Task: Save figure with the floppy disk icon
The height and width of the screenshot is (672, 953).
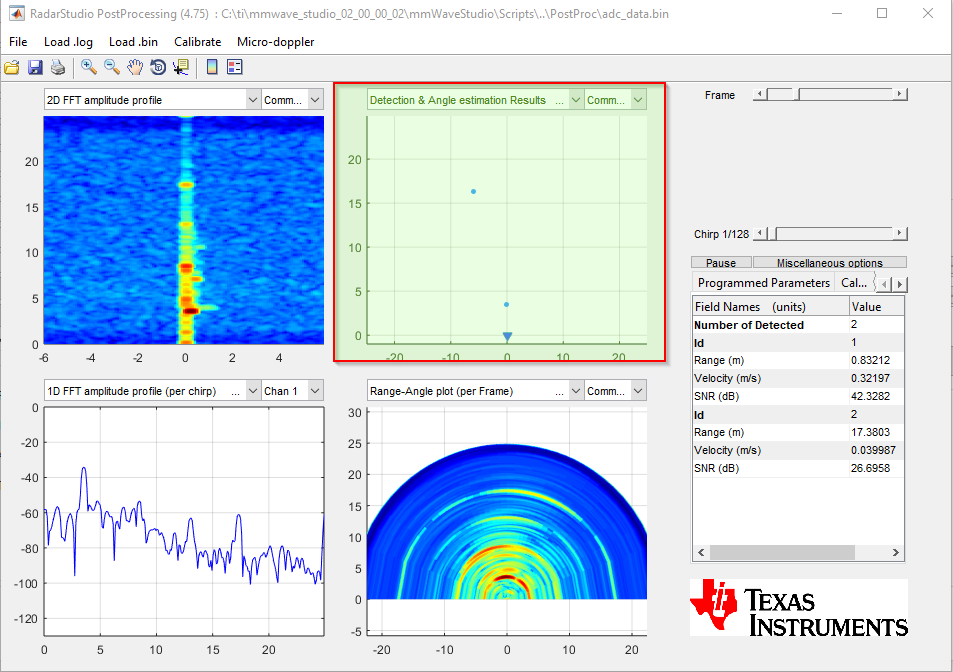Action: coord(35,67)
